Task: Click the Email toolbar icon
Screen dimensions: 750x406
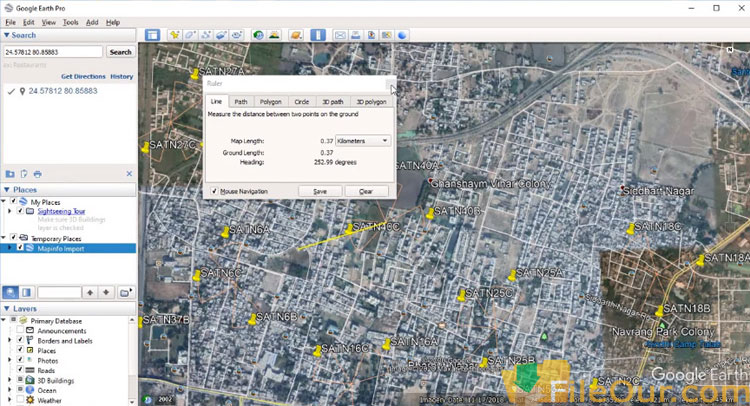Action: coord(341,35)
